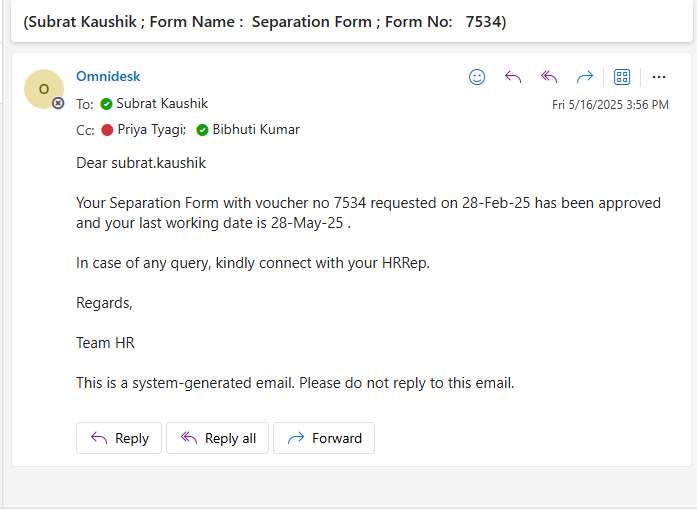Click the forward arrow icon in message header
The width and height of the screenshot is (697, 509).
(x=585, y=77)
